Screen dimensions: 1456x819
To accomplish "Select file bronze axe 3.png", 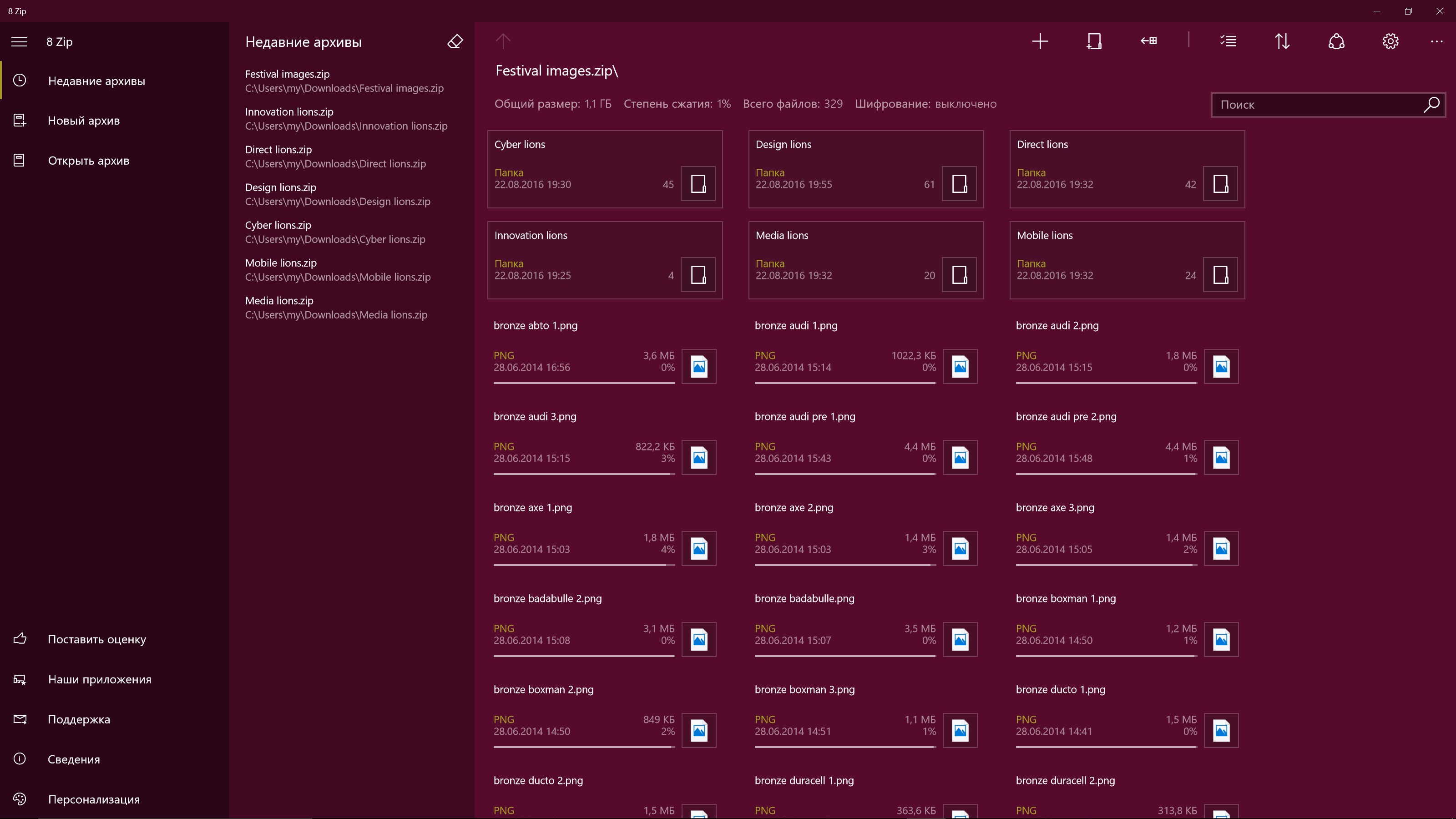I will tap(1127, 533).
